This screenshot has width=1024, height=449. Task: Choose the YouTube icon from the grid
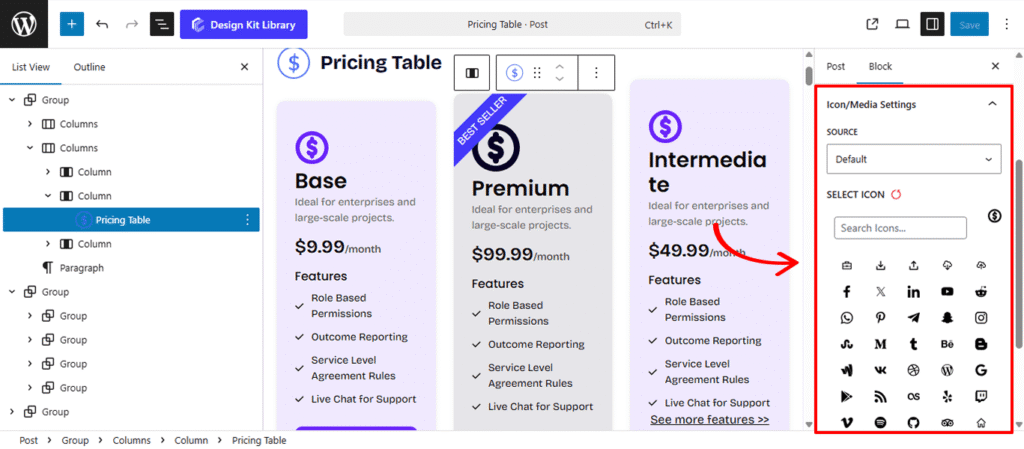[x=947, y=292]
